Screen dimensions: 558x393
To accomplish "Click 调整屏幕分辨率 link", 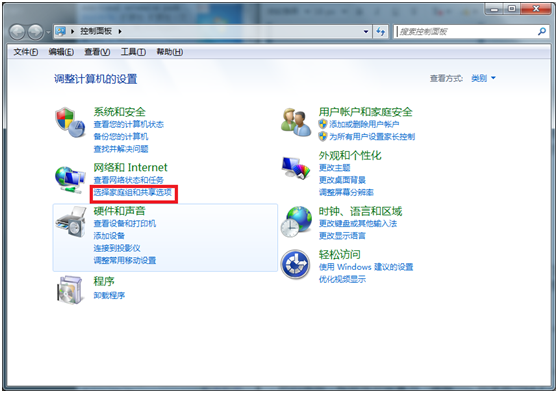I will (x=346, y=193).
